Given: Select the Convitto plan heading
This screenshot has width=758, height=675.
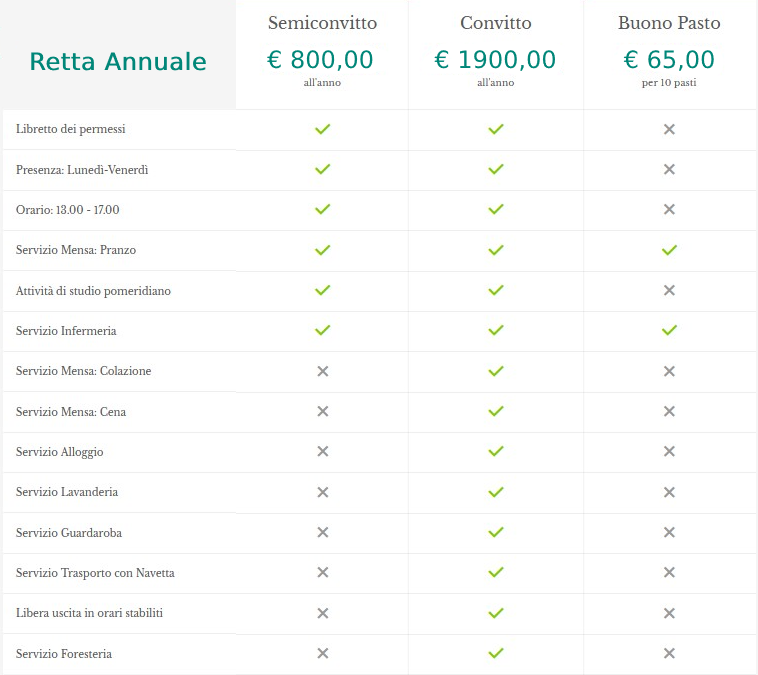Looking at the screenshot, I should pyautogui.click(x=496, y=23).
